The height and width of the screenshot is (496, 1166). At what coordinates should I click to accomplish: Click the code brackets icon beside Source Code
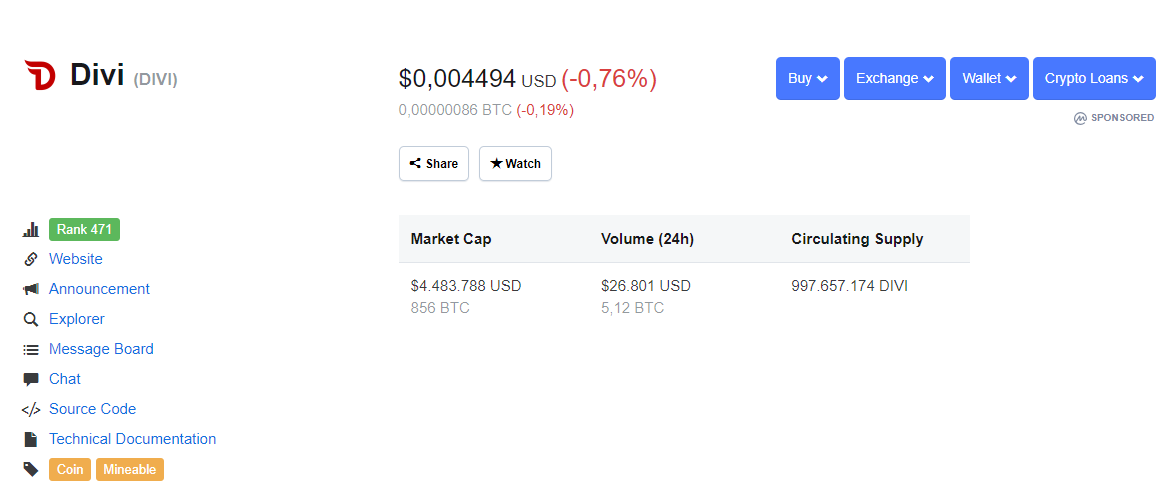pos(30,410)
